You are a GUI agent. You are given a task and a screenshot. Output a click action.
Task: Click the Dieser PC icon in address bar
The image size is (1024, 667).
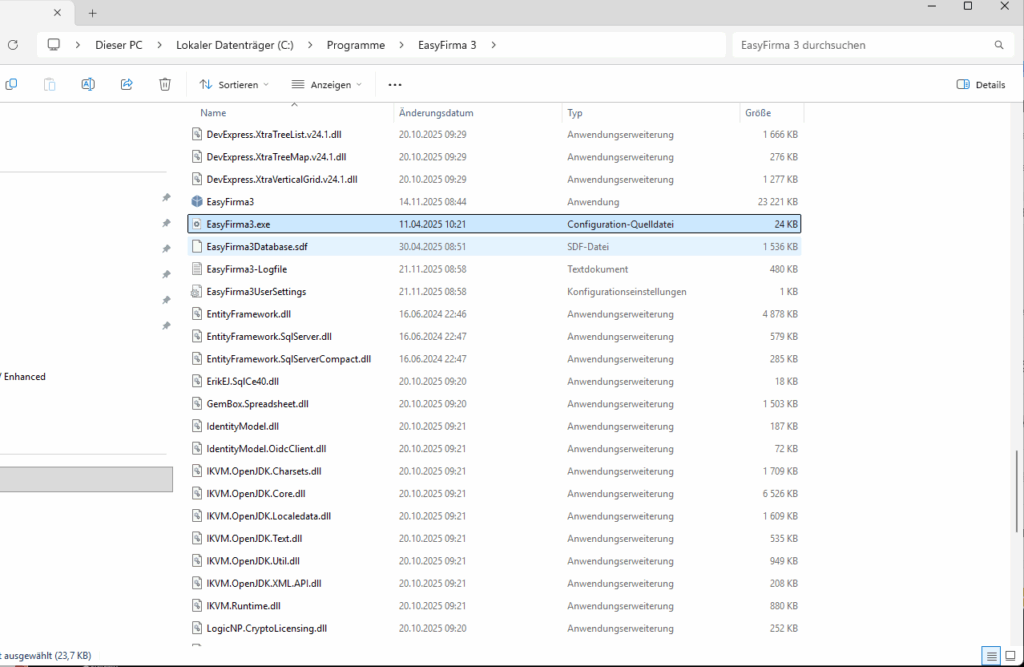[x=53, y=44]
